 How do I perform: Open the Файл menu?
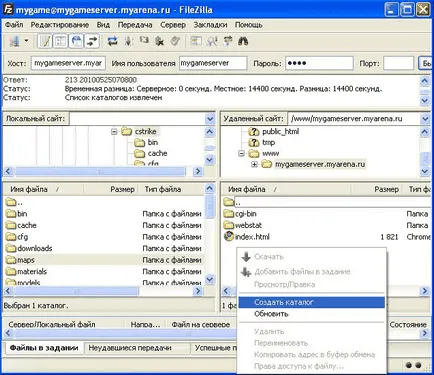[14, 25]
